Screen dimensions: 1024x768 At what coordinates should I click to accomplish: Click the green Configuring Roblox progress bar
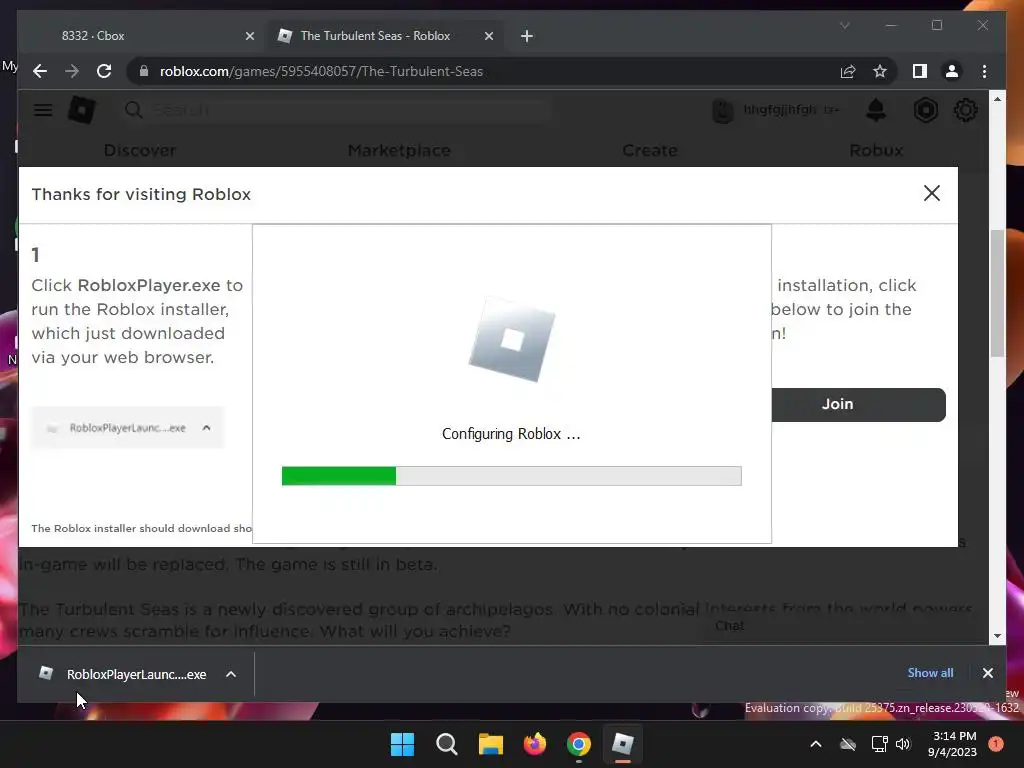click(511, 475)
